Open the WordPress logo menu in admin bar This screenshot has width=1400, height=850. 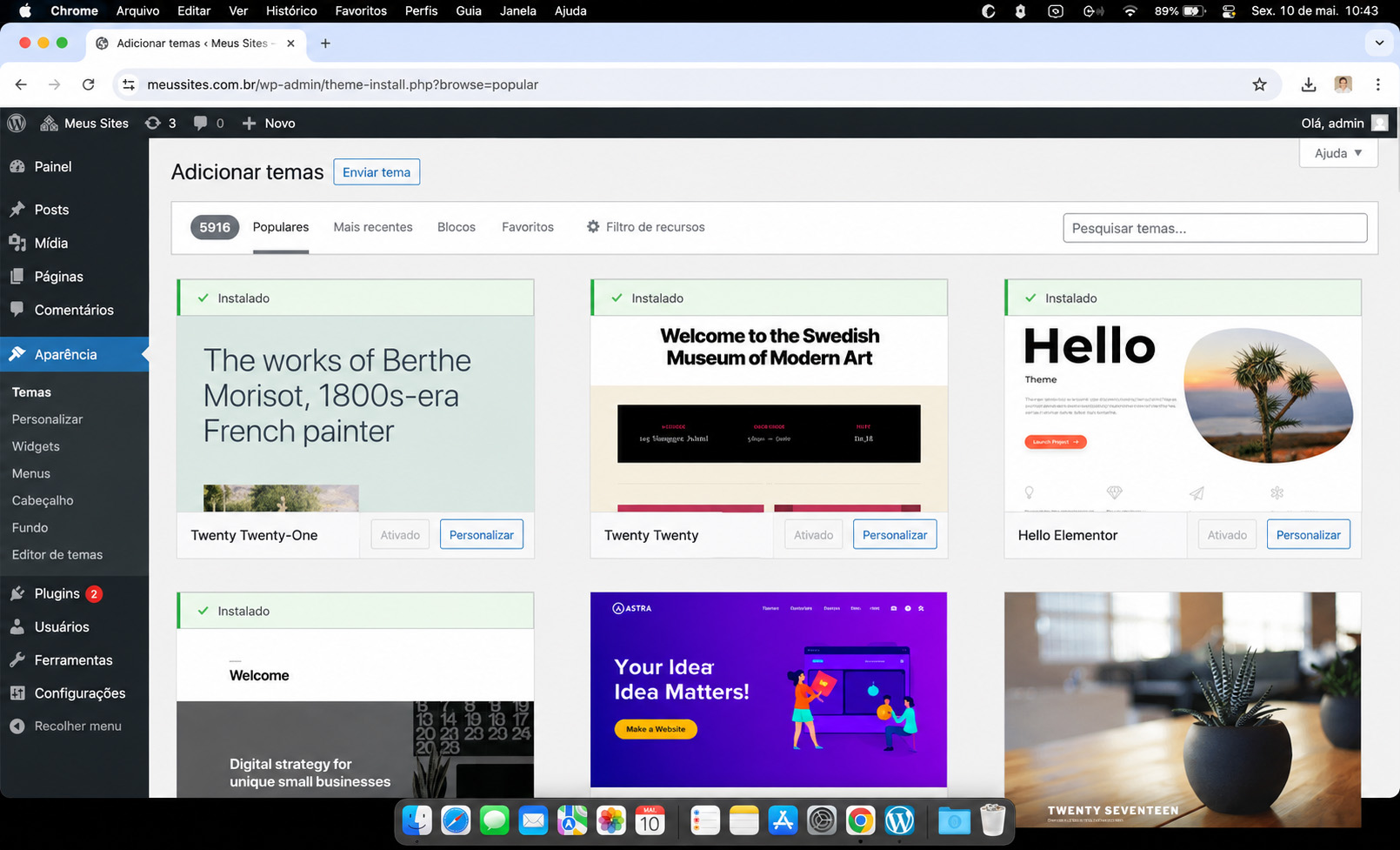pyautogui.click(x=17, y=123)
